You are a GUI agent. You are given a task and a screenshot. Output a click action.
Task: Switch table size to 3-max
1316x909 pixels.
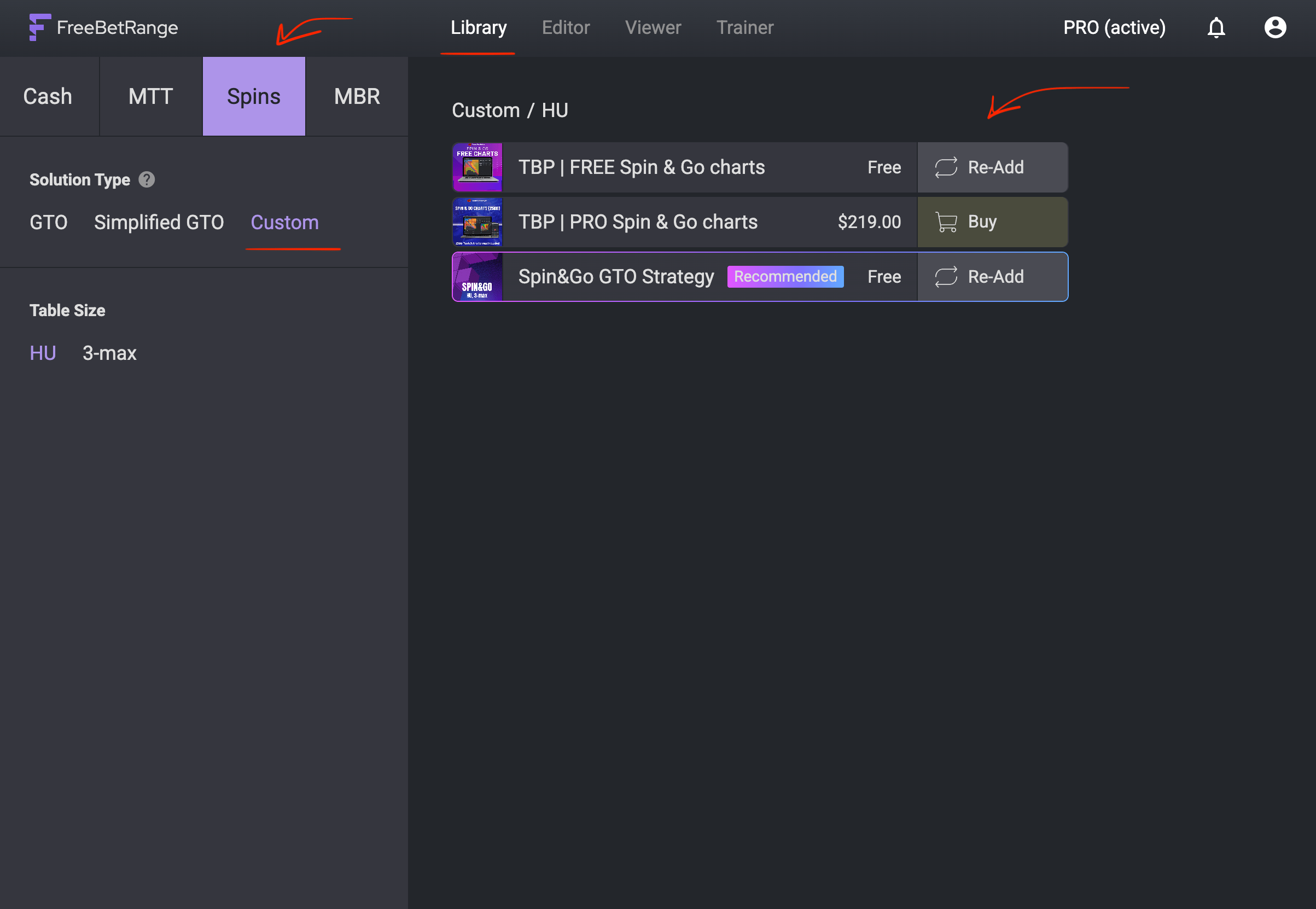(109, 353)
